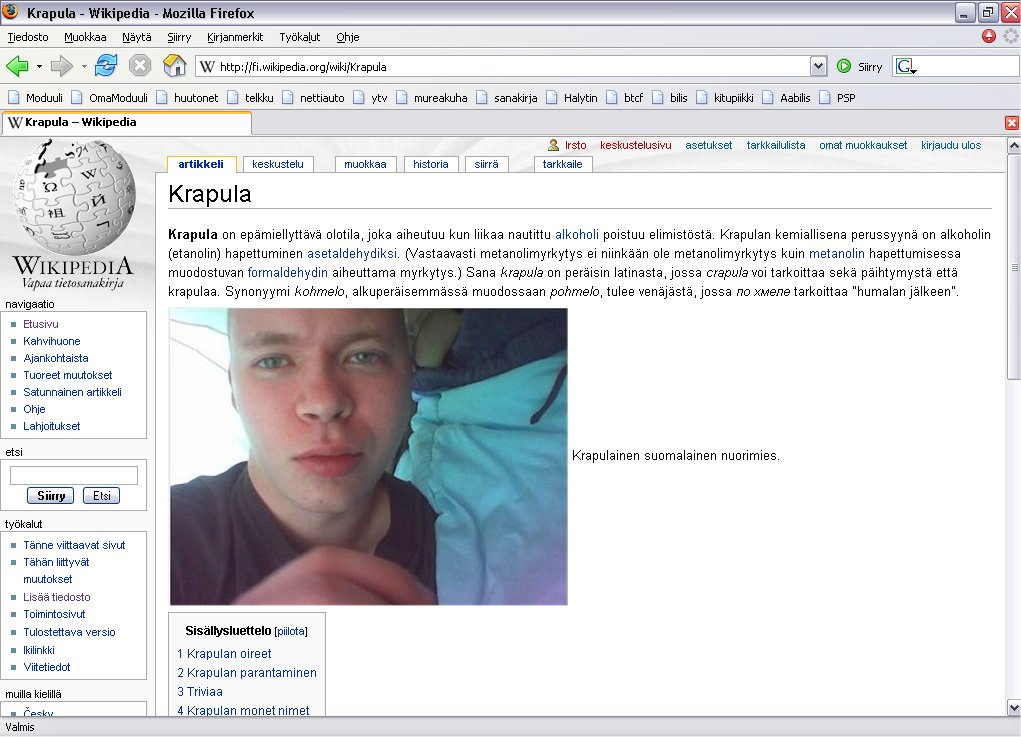Viewport: 1021px width, 737px height.
Task: Click the green Siirry go icon
Action: [844, 67]
